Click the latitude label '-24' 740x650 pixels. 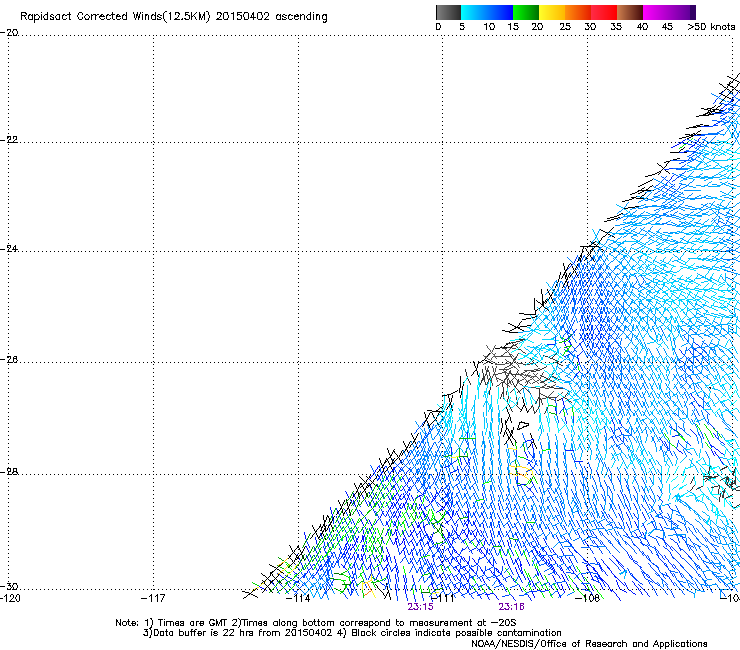tap(9, 249)
